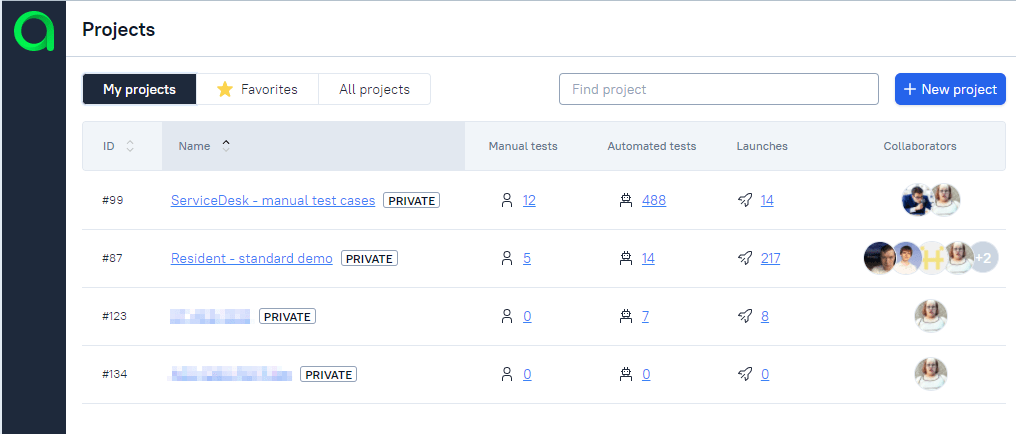Open 488 automated tests link
Screen dimensions: 1016x434
[x=654, y=200]
